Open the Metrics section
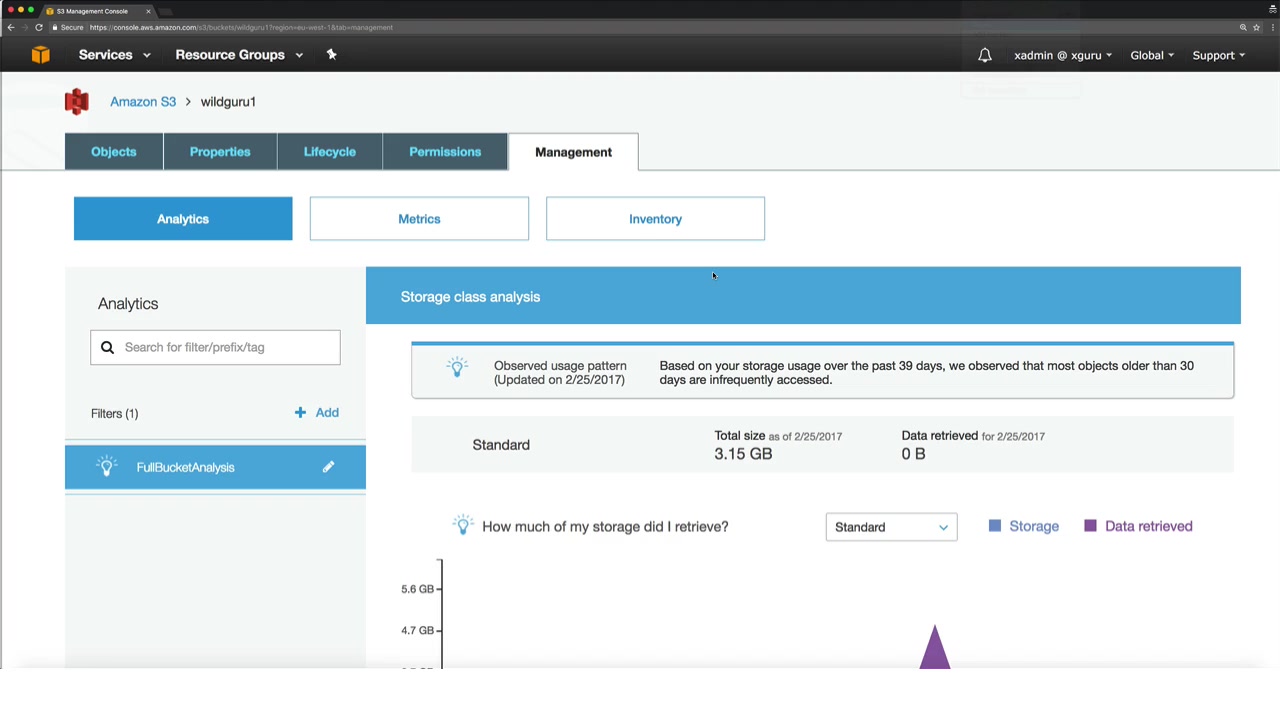 point(419,219)
